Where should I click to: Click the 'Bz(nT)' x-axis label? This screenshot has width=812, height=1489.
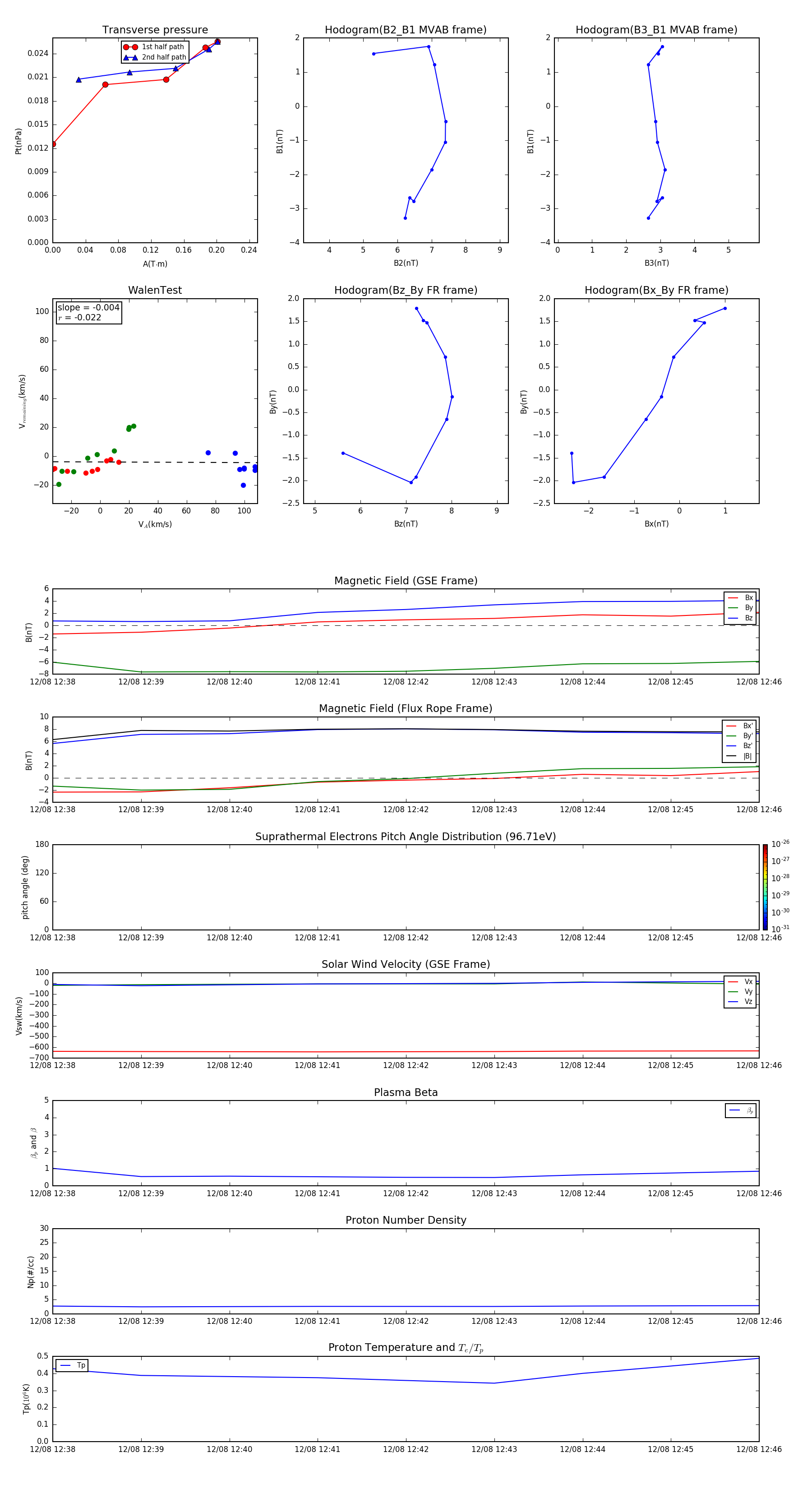coord(406,524)
